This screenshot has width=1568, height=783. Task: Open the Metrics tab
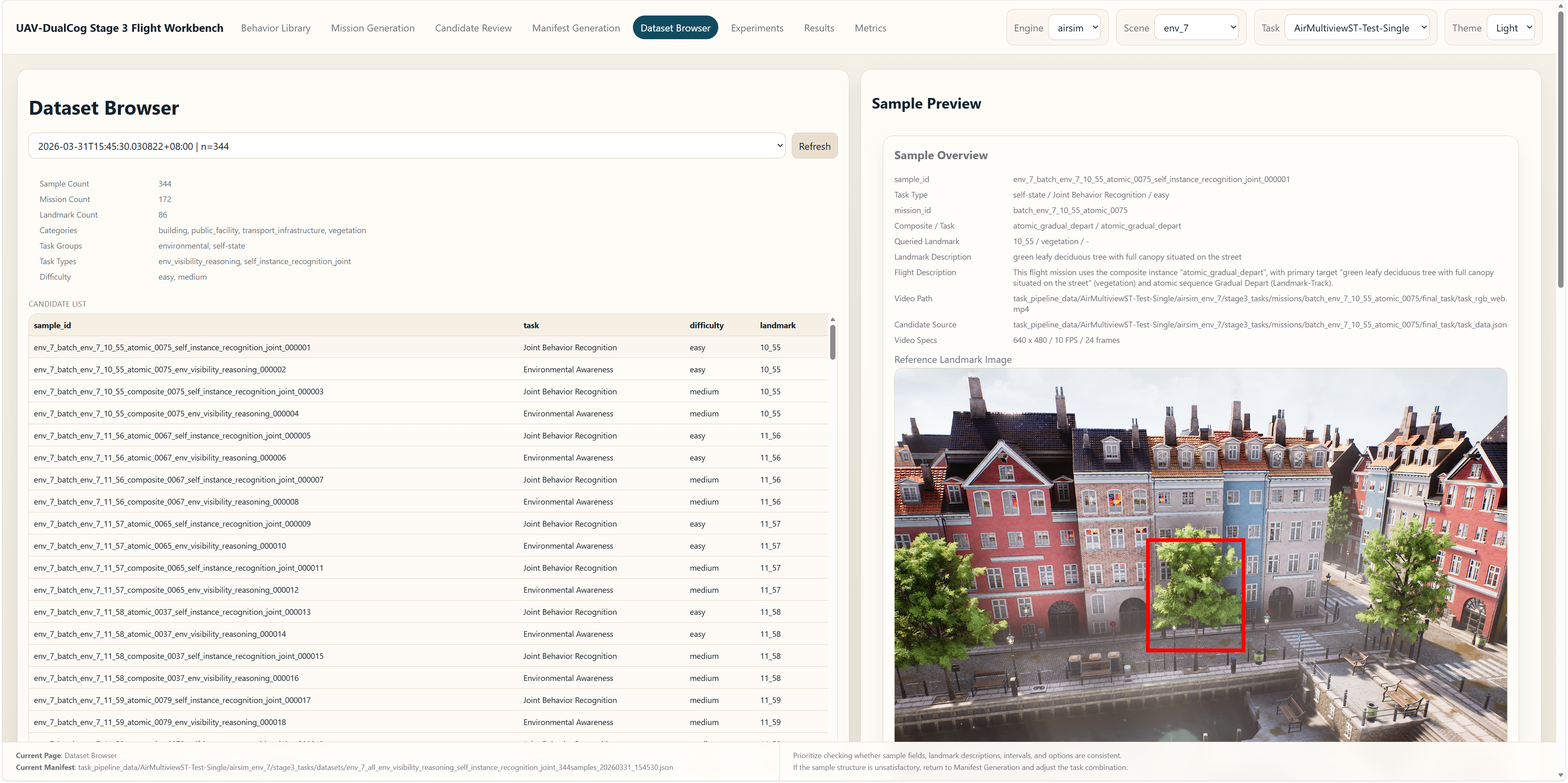coord(871,27)
